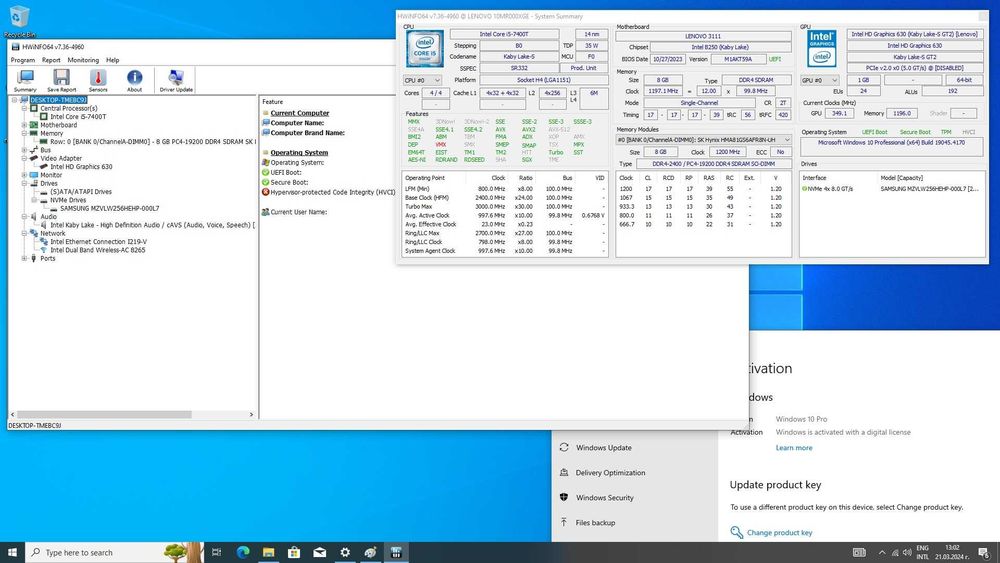Click the tree scrollbar right arrow
Screen dimensions: 1000x563
(x=251, y=414)
